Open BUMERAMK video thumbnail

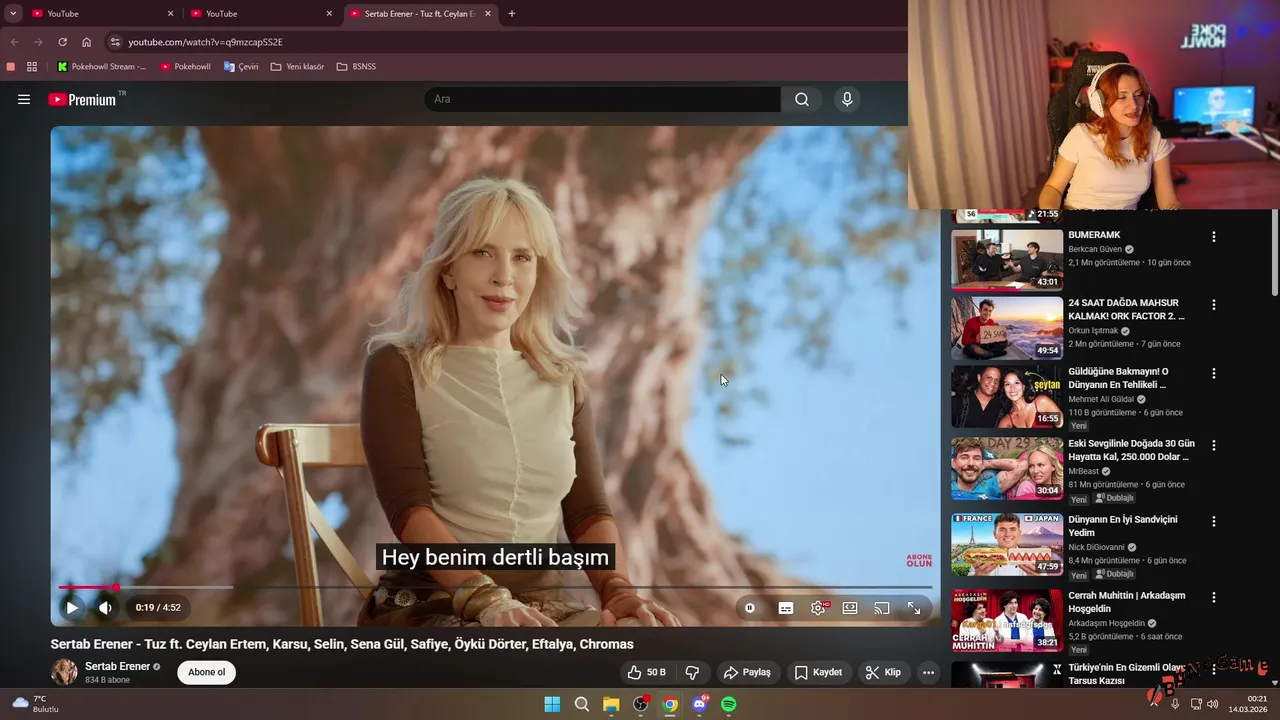coord(1007,260)
